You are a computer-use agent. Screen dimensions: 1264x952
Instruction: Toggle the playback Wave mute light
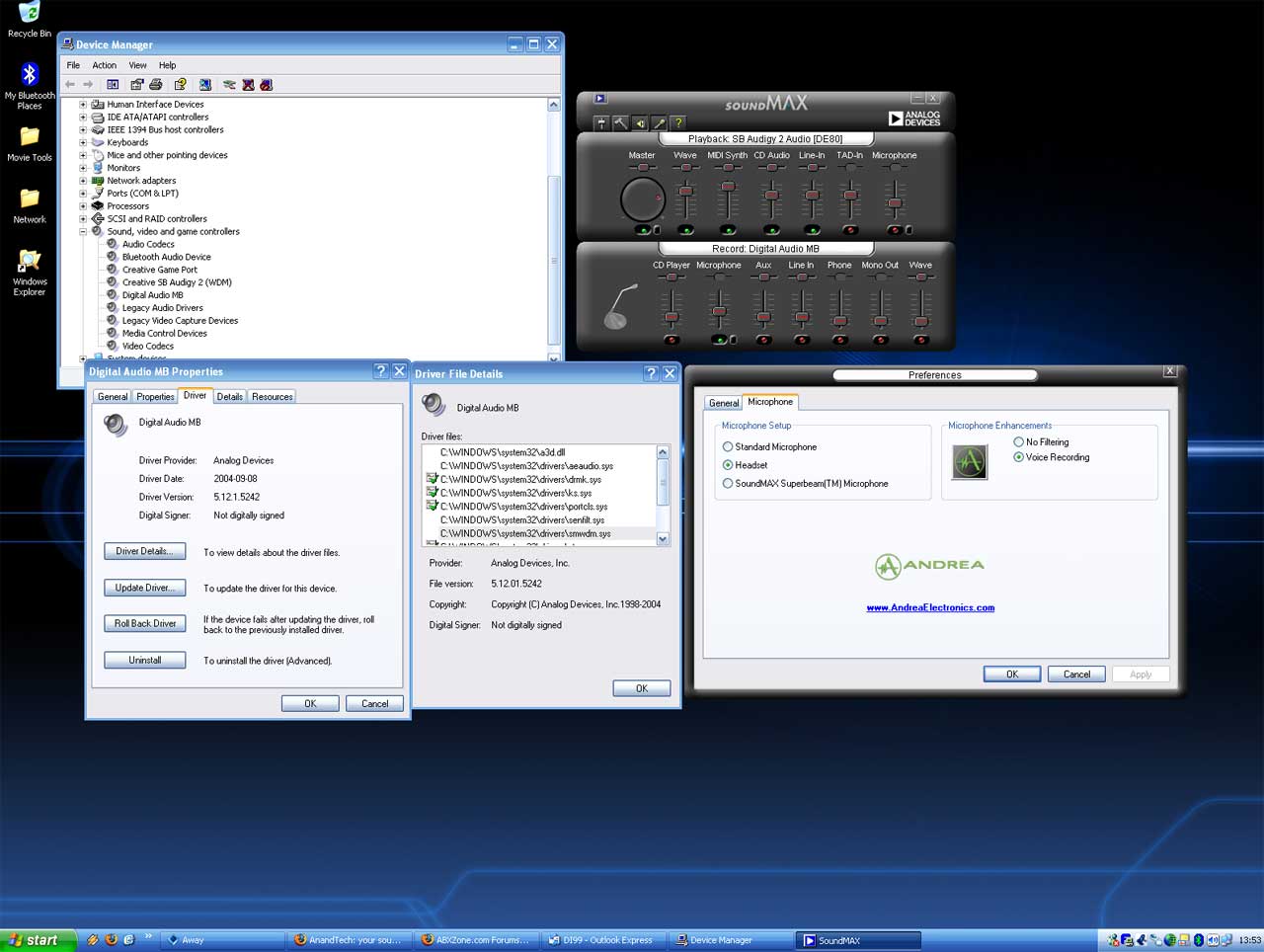pyautogui.click(x=684, y=230)
